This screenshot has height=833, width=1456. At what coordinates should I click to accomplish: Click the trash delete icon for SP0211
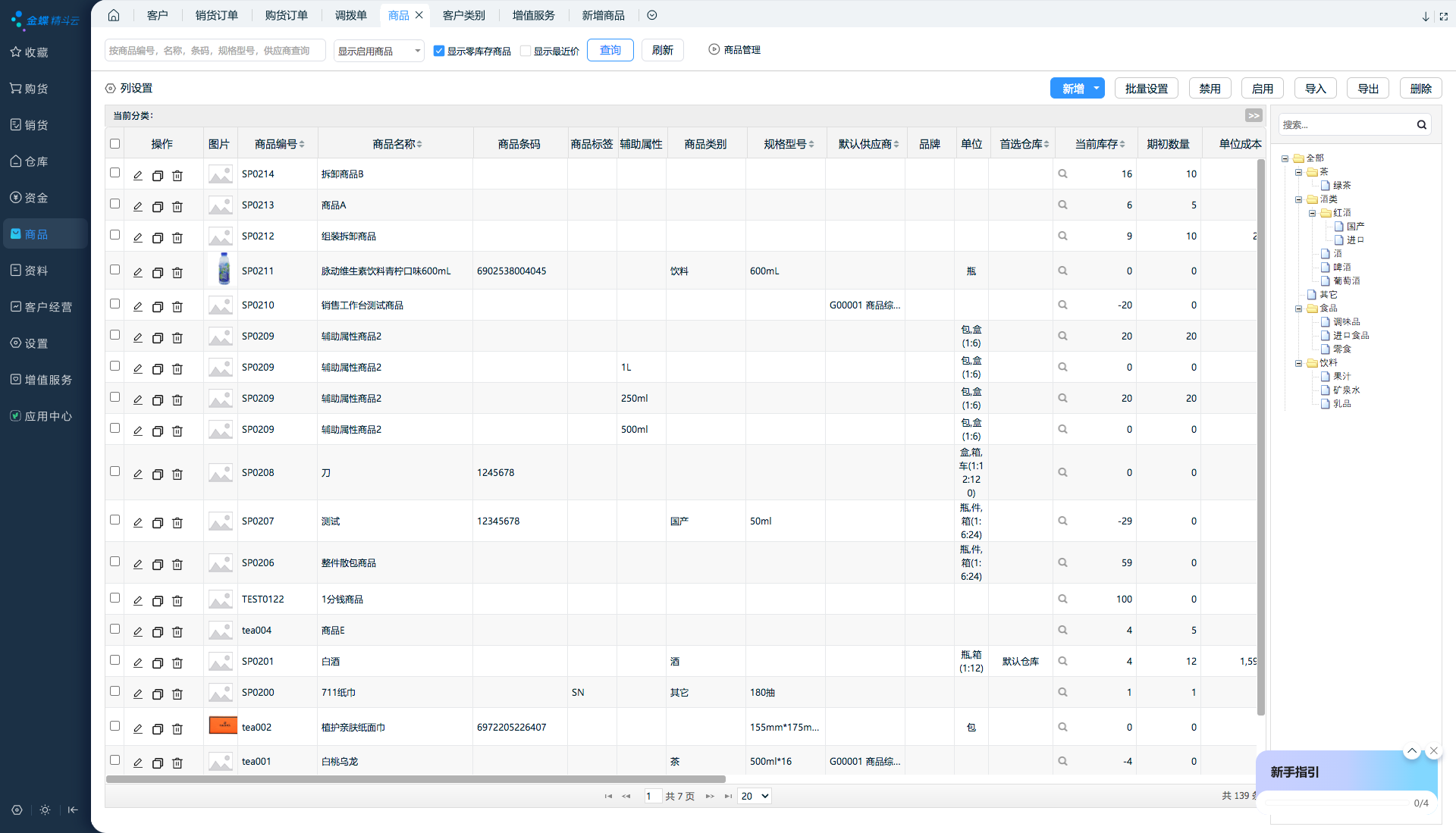click(x=177, y=272)
